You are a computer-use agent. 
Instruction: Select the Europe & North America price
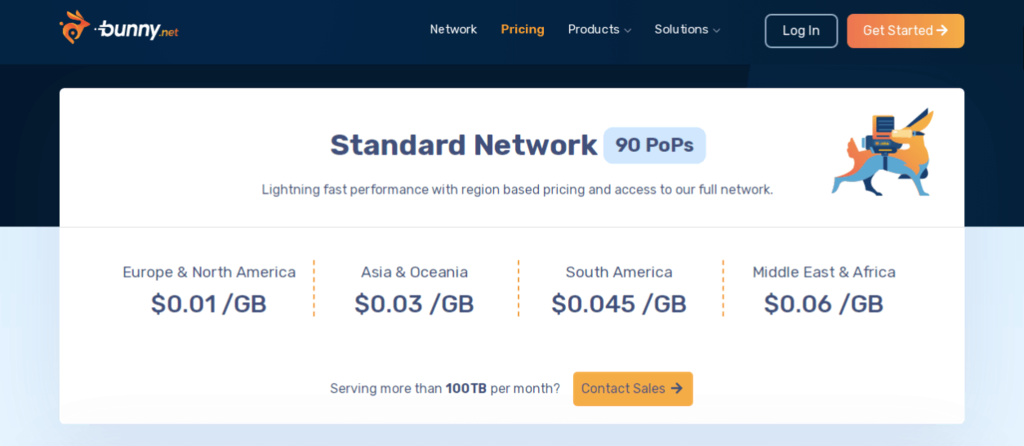coord(209,304)
